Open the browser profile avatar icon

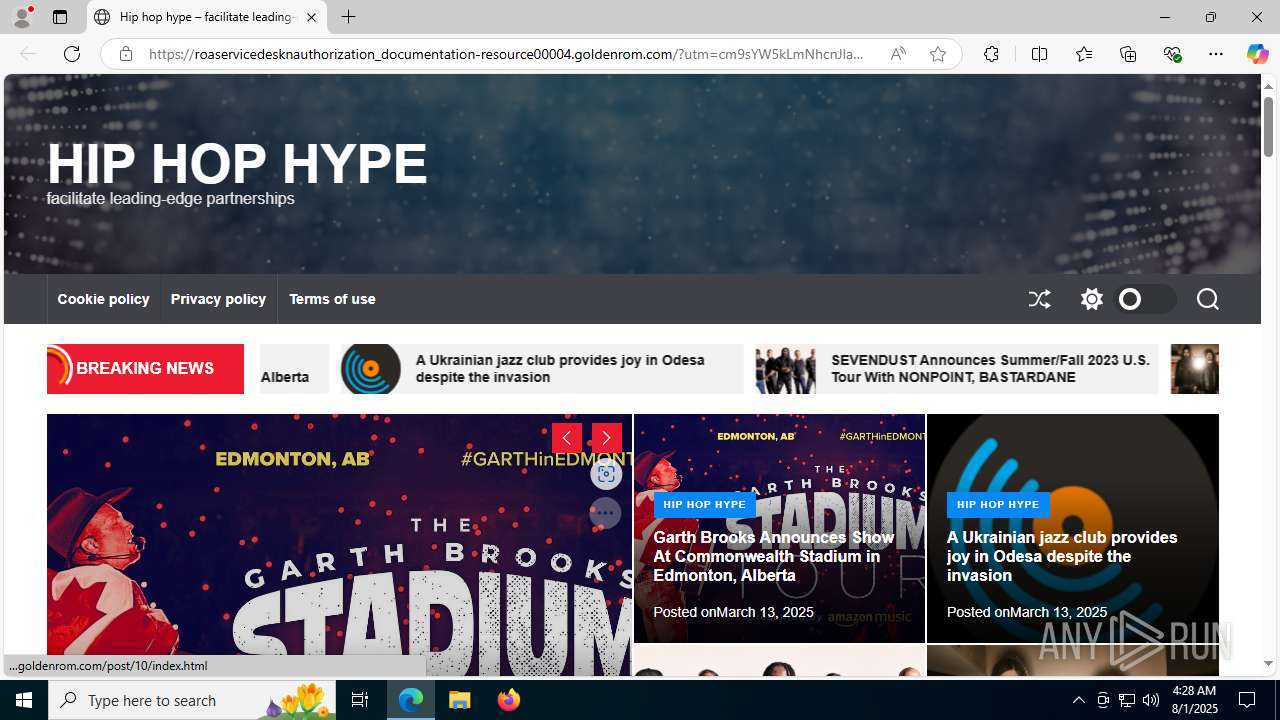pyautogui.click(x=22, y=17)
